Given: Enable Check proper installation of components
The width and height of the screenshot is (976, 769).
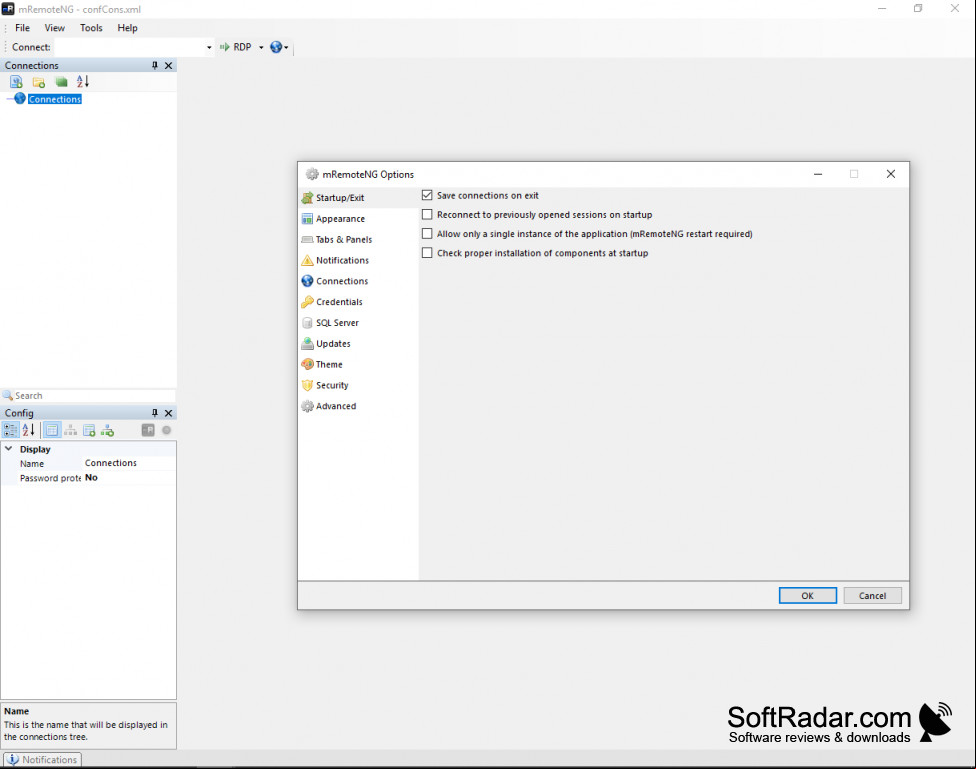Looking at the screenshot, I should [427, 253].
